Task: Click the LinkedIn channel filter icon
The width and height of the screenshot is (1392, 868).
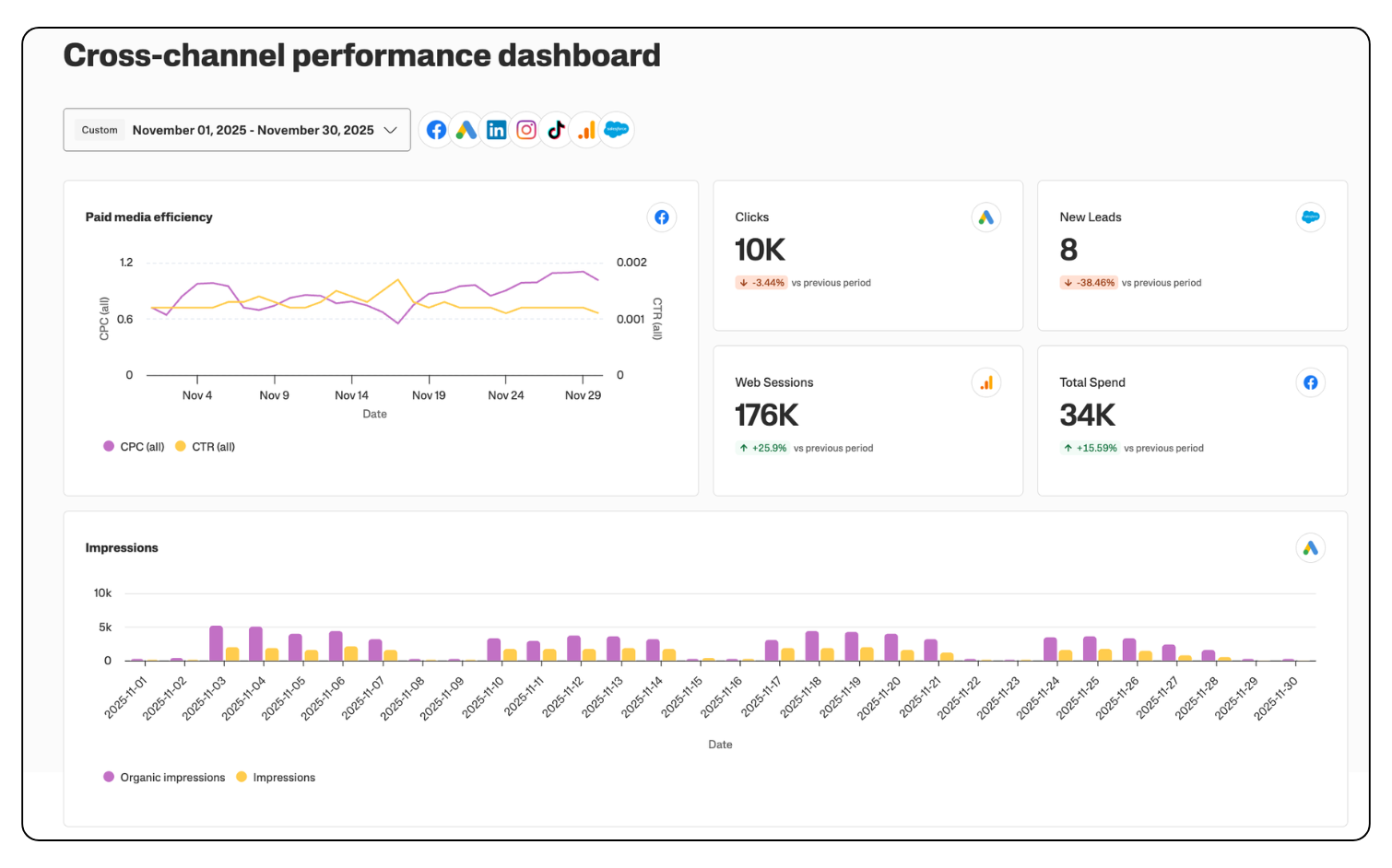Action: pyautogui.click(x=496, y=130)
